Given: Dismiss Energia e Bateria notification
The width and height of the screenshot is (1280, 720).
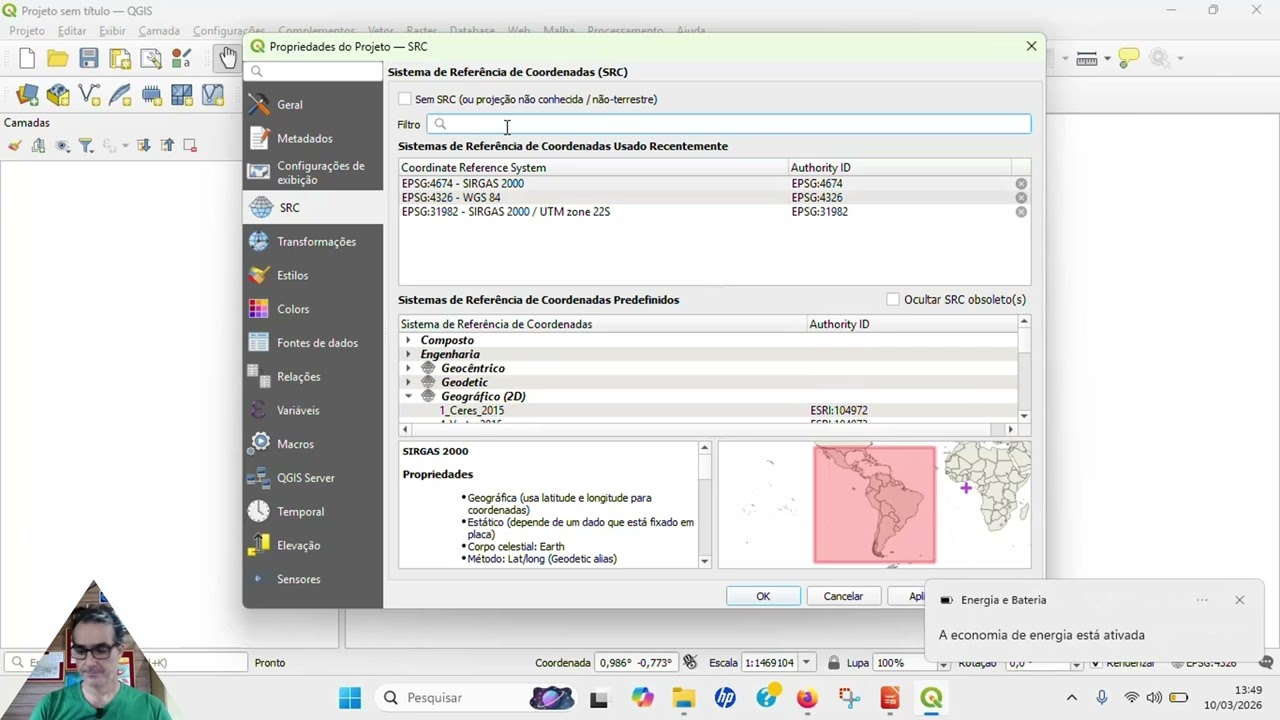Looking at the screenshot, I should 1239,600.
